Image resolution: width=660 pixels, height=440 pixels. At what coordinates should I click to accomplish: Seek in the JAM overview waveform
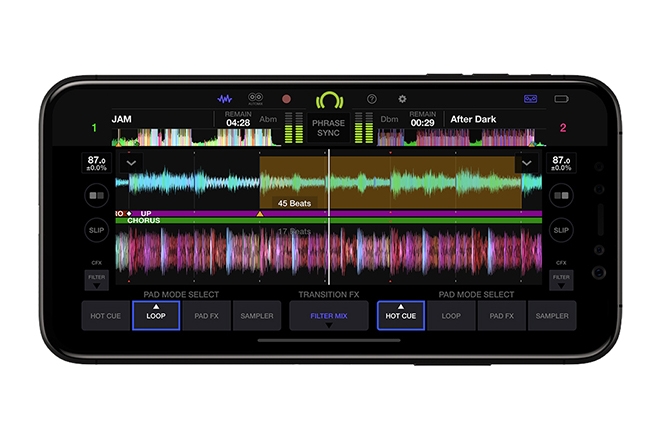click(x=196, y=137)
